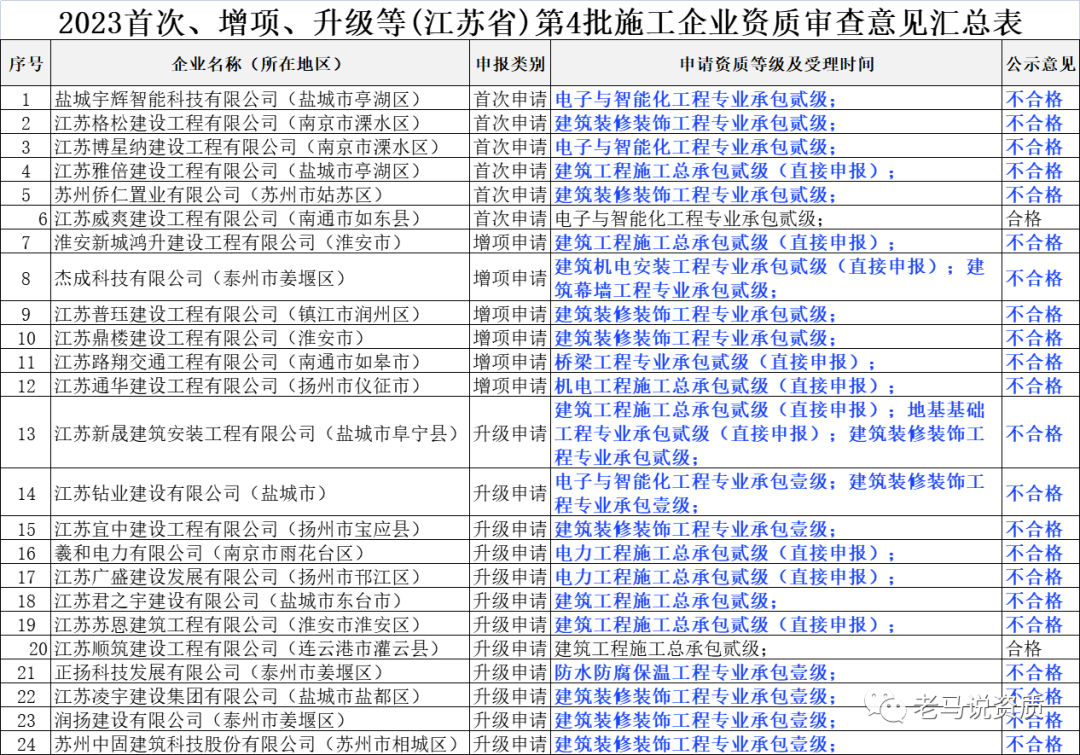Click 建筑工程施工总承包贰级 in 江苏顺筑 row

pos(776,648)
